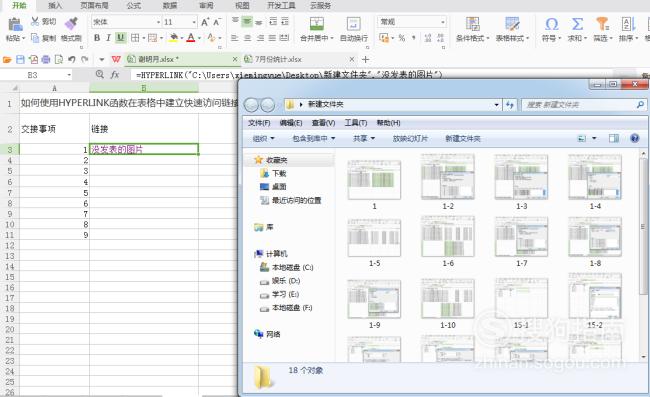Image resolution: width=650 pixels, height=397 pixels.
Task: Click the red font color A
Action: click(191, 38)
